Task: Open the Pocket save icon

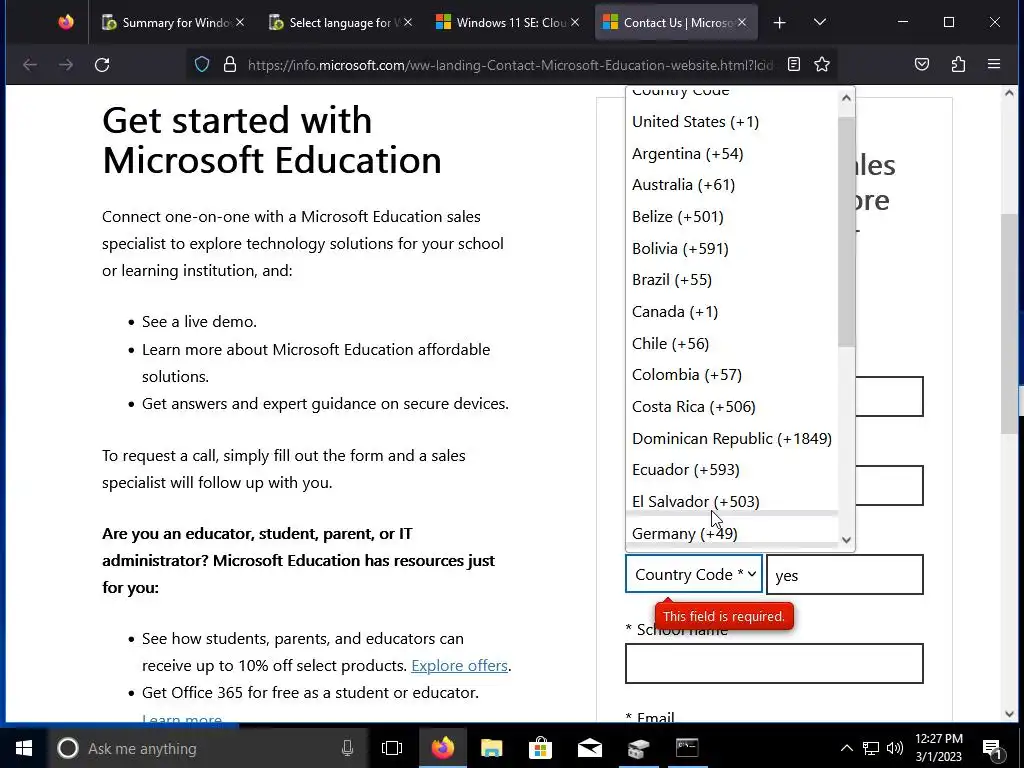Action: pyautogui.click(x=921, y=64)
